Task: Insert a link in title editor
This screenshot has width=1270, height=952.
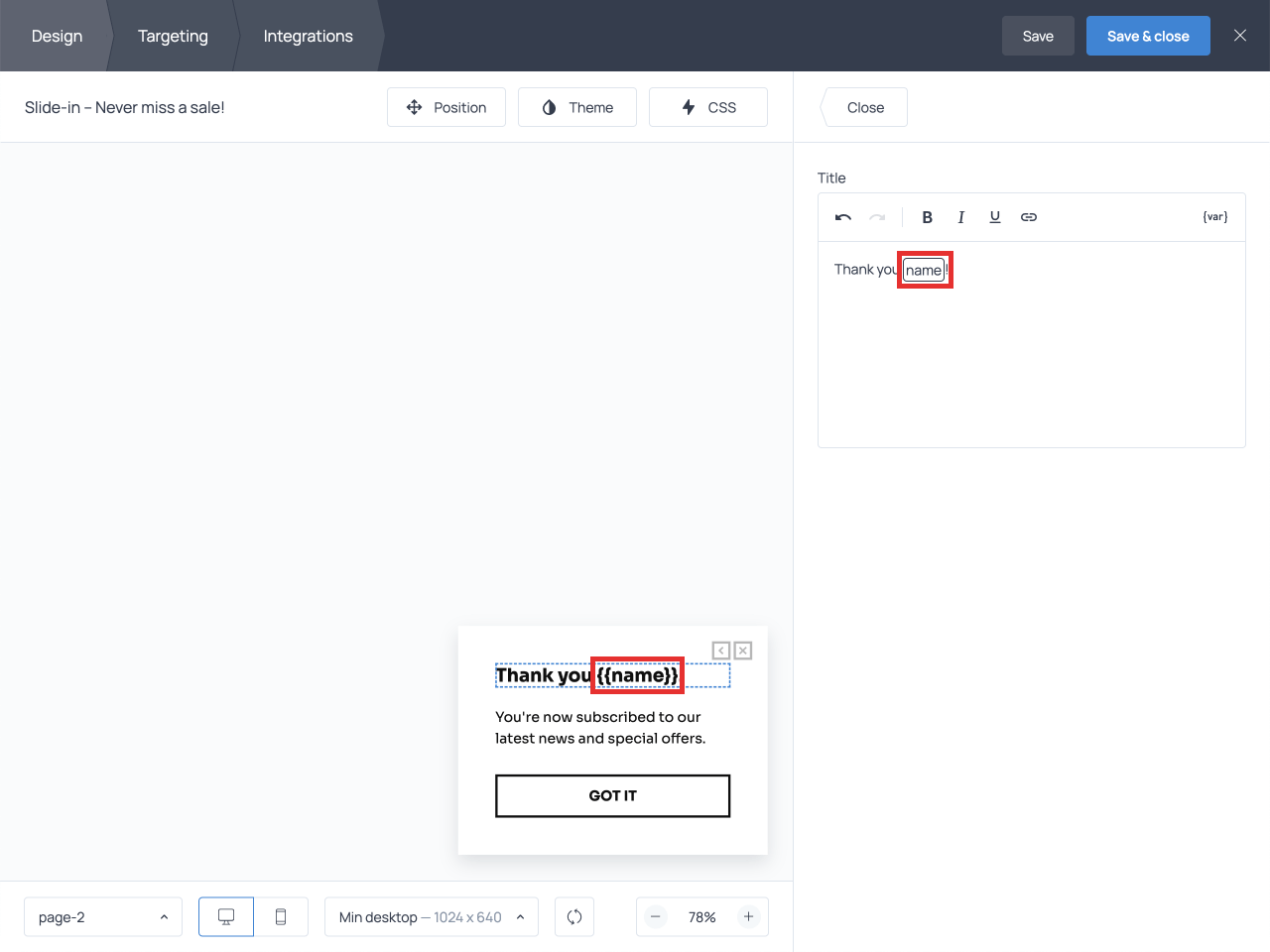Action: pyautogui.click(x=1029, y=217)
